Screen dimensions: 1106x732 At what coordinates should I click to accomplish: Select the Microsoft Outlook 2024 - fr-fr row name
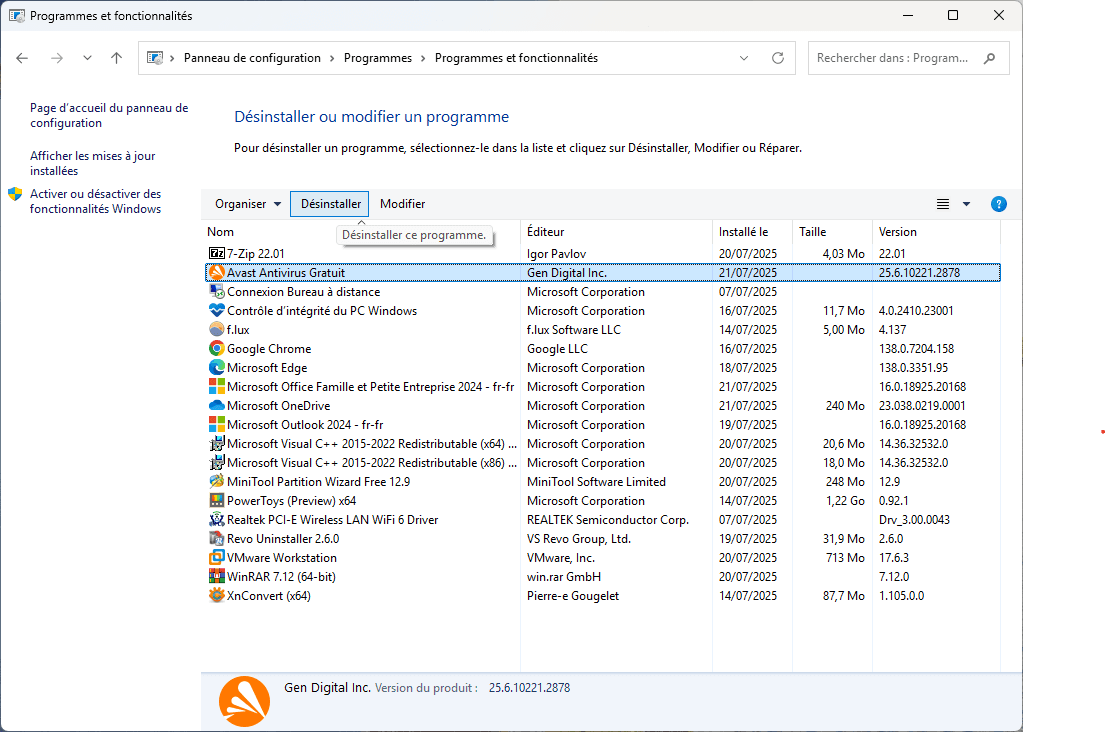305,425
